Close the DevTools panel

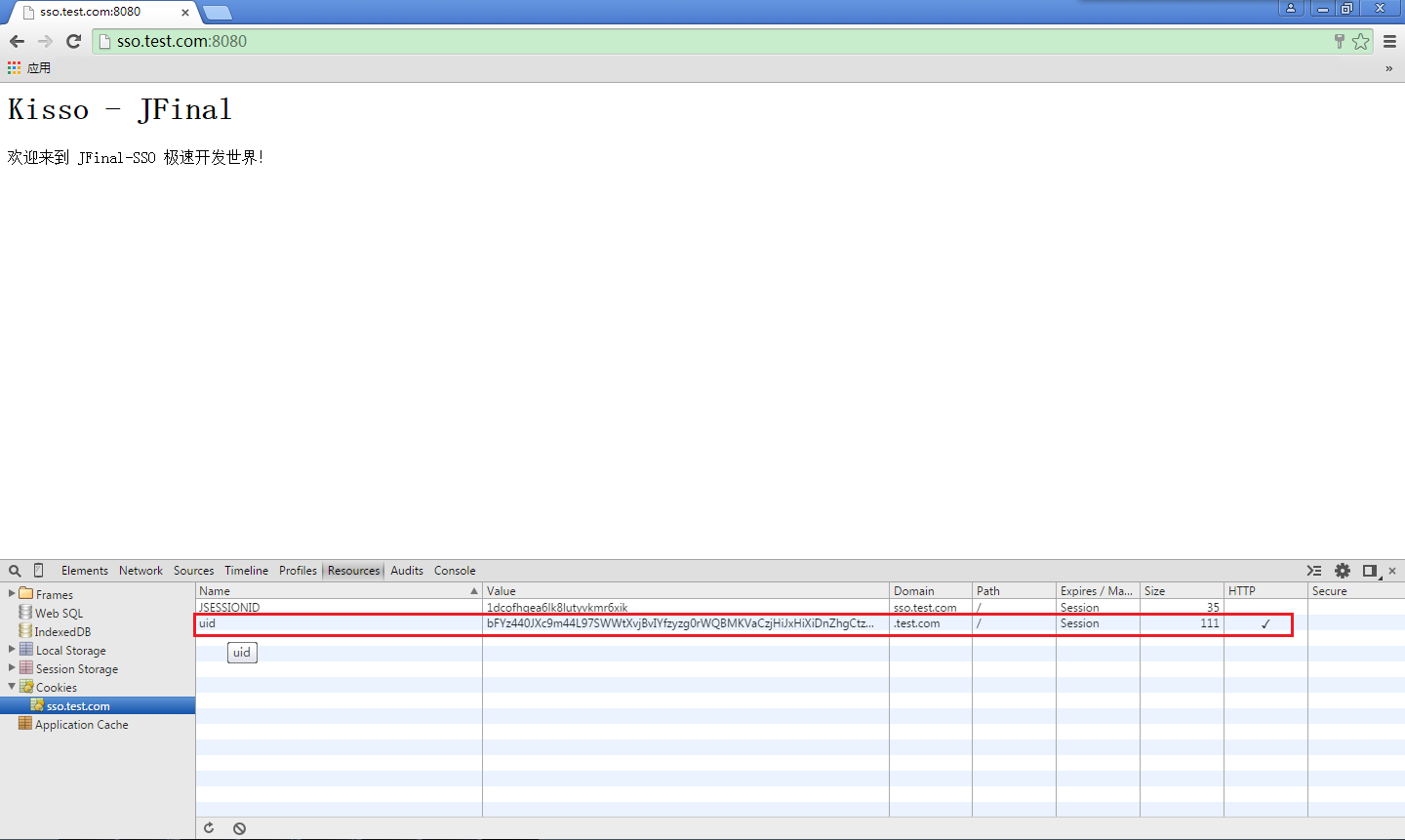1392,571
